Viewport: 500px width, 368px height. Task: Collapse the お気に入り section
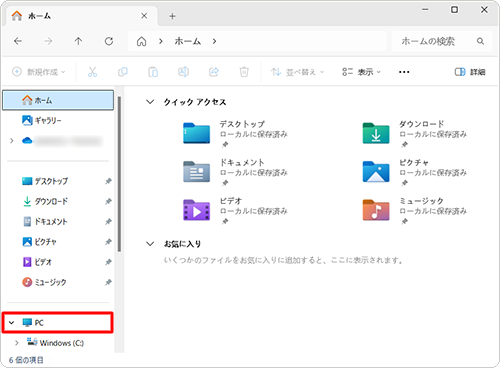click(150, 244)
